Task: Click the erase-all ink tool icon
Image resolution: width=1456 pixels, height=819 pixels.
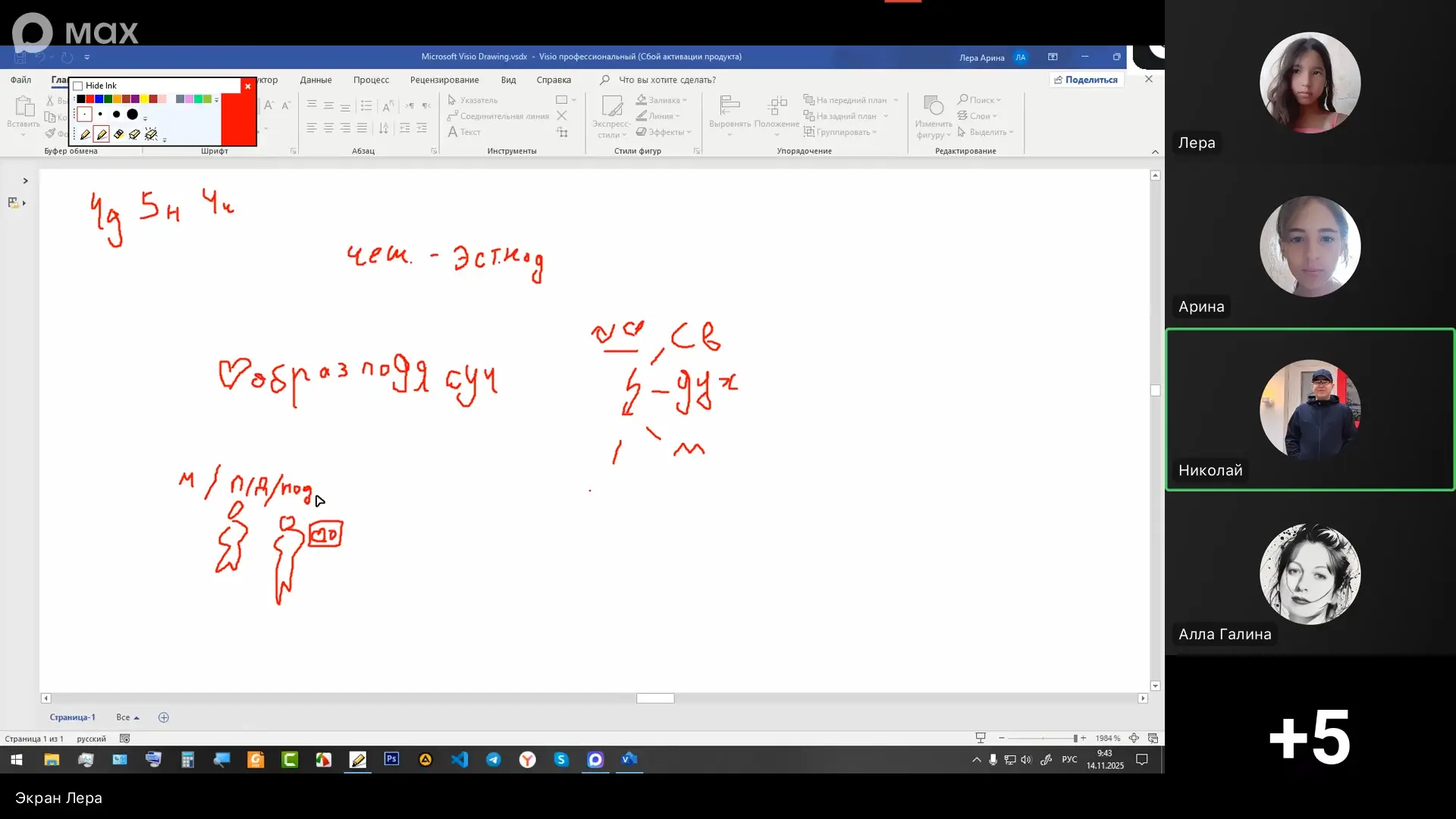Action: [x=151, y=135]
